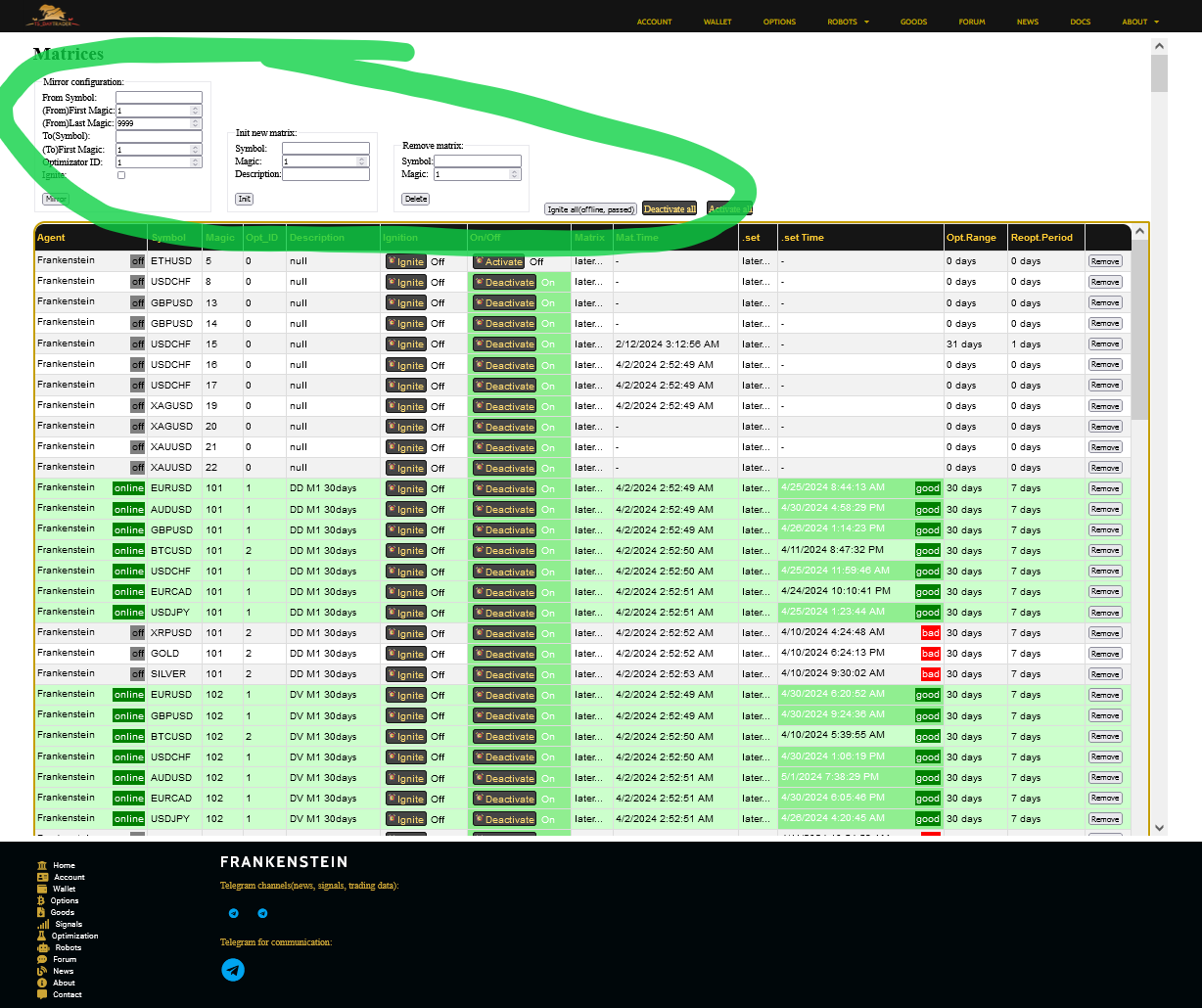Enable the Ignite checkbox in Mirror configuration
The height and width of the screenshot is (1008, 1202).
click(121, 175)
